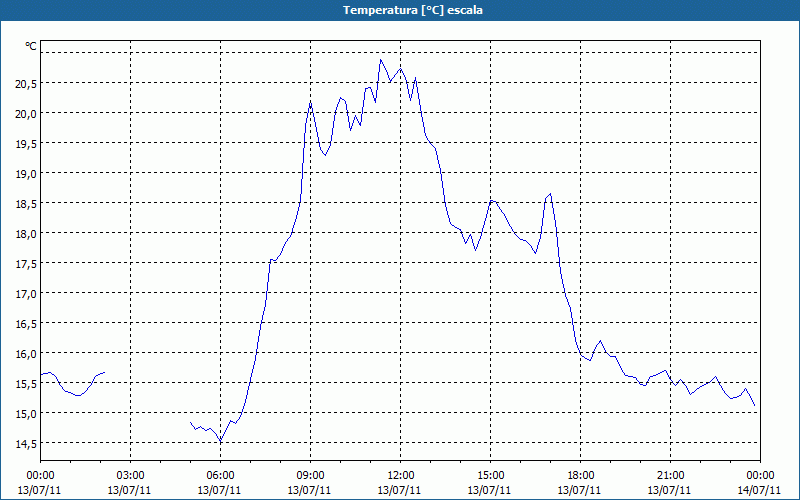Screen dimensions: 800x500
Task: Select the 15,5 y-axis label
Action: [26, 385]
